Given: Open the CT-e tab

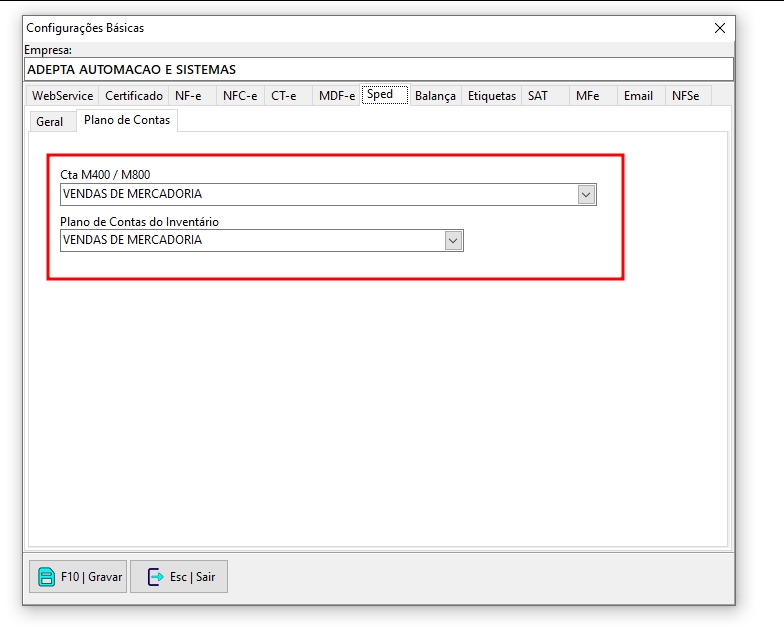Looking at the screenshot, I should click(x=284, y=96).
